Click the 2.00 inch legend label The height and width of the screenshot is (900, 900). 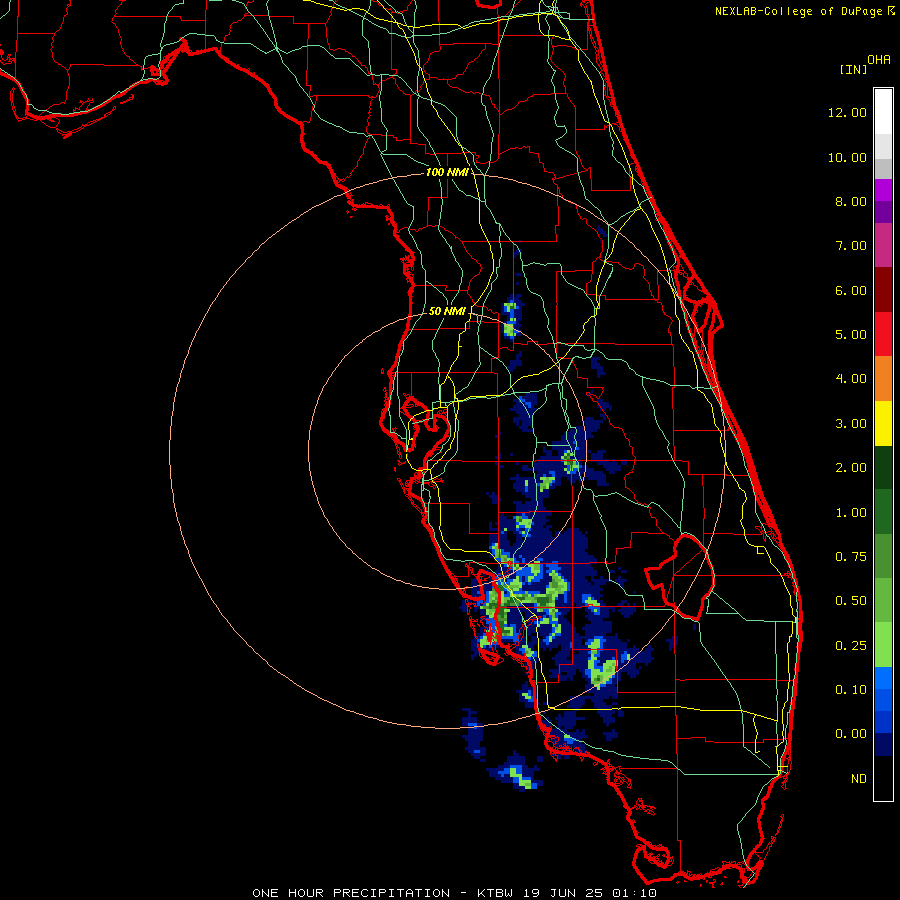point(850,468)
